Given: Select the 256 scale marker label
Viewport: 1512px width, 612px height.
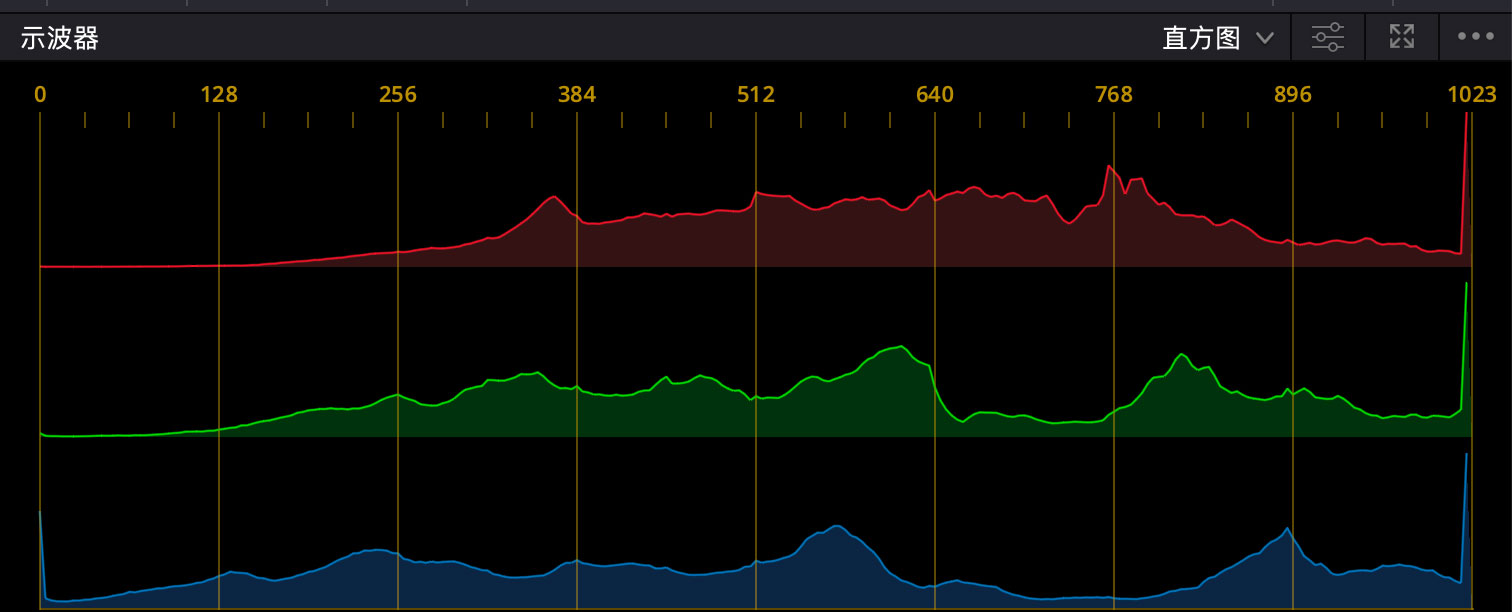Looking at the screenshot, I should point(398,95).
